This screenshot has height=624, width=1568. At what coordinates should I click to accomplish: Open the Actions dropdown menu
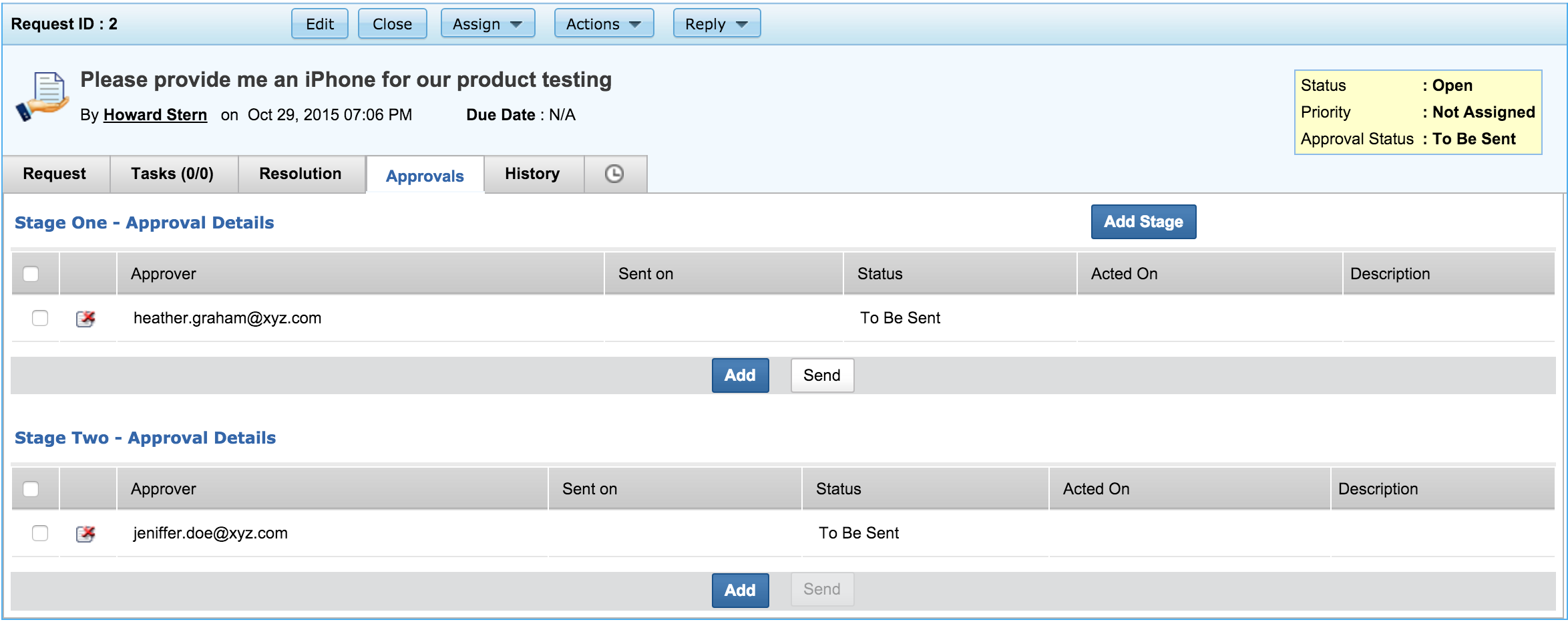(604, 24)
